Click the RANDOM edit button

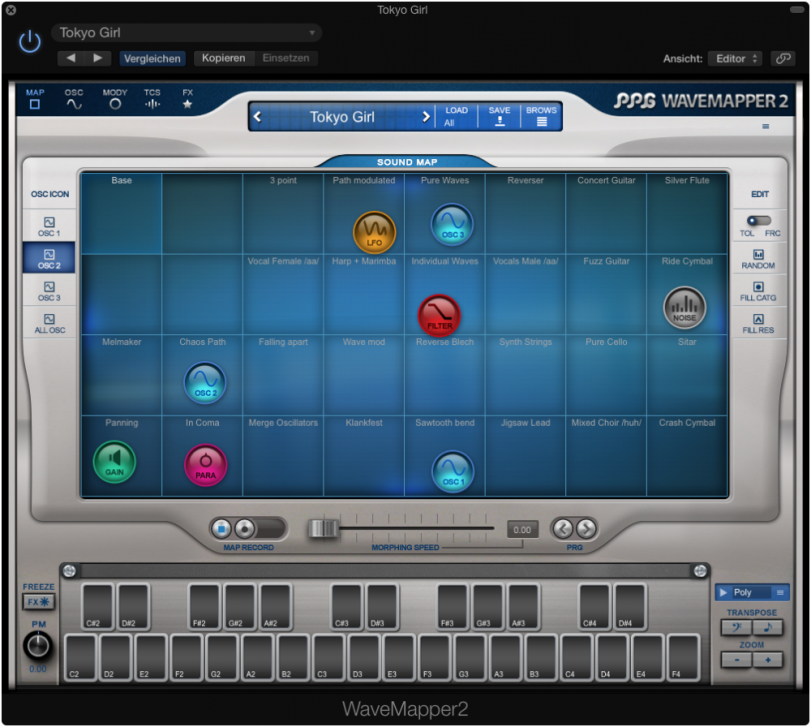pos(758,259)
